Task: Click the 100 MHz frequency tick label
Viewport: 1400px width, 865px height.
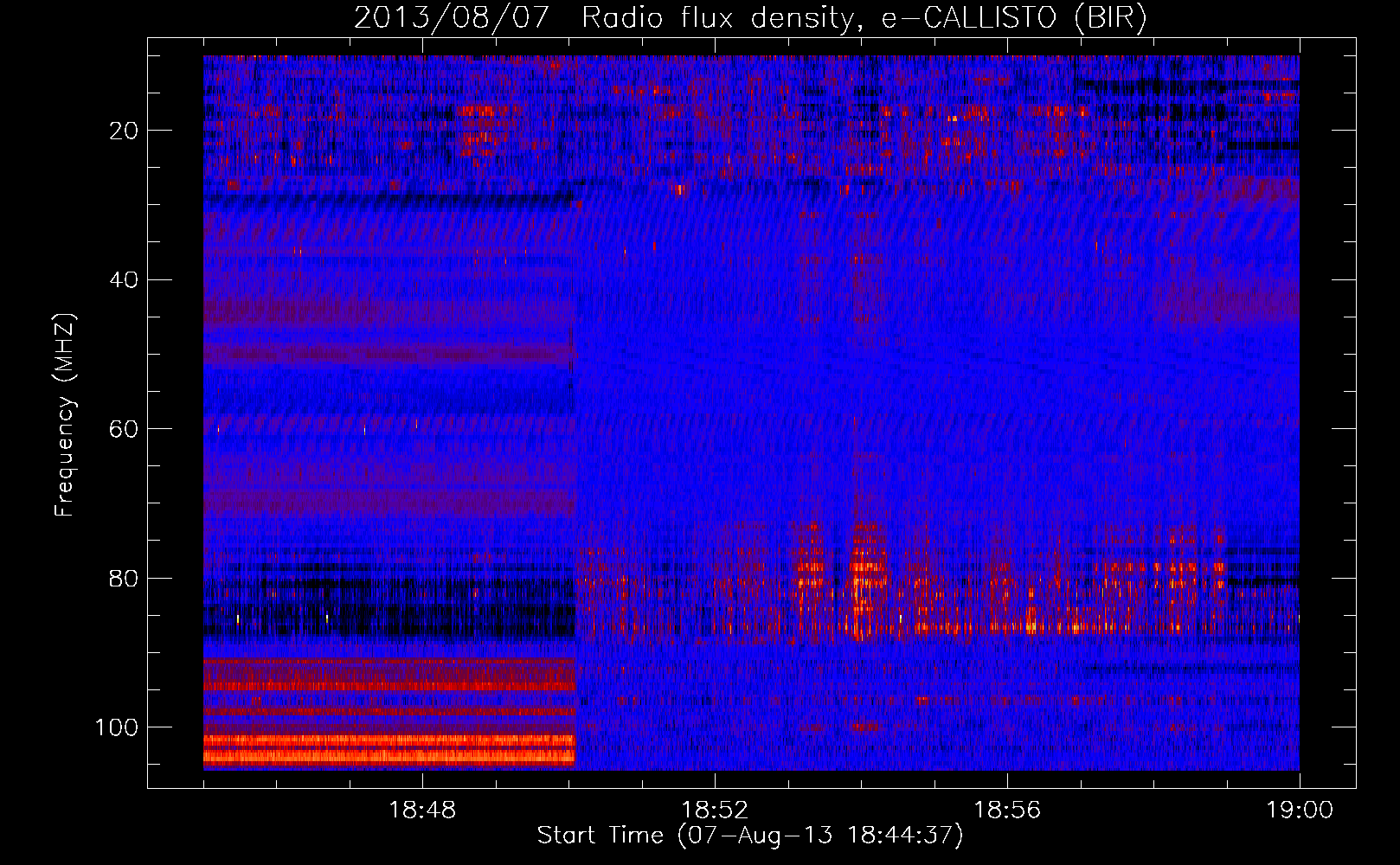Action: tap(117, 727)
